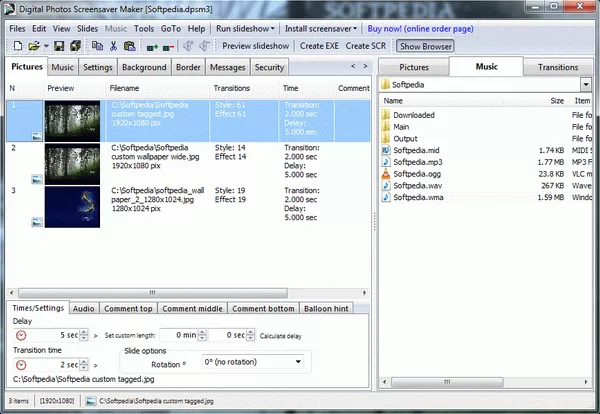Click the first greyed rotate icon

click(x=188, y=46)
